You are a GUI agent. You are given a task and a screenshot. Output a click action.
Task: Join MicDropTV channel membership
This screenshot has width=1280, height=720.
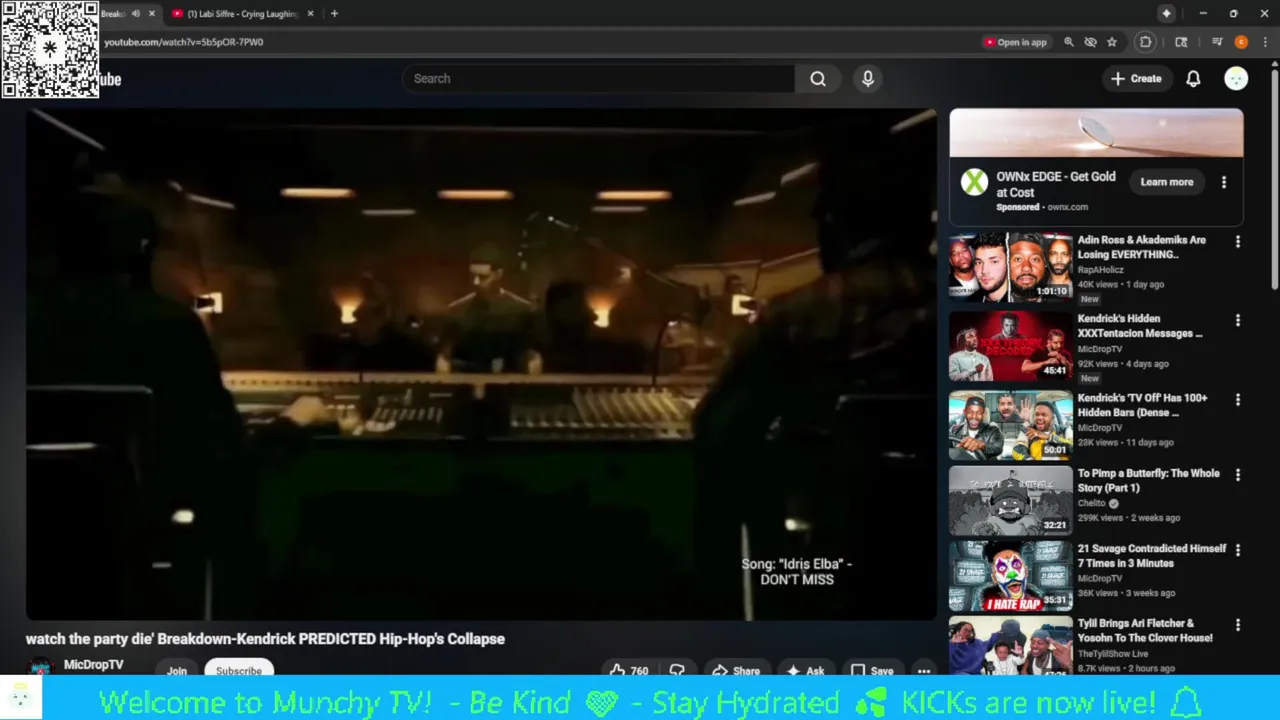coord(177,670)
